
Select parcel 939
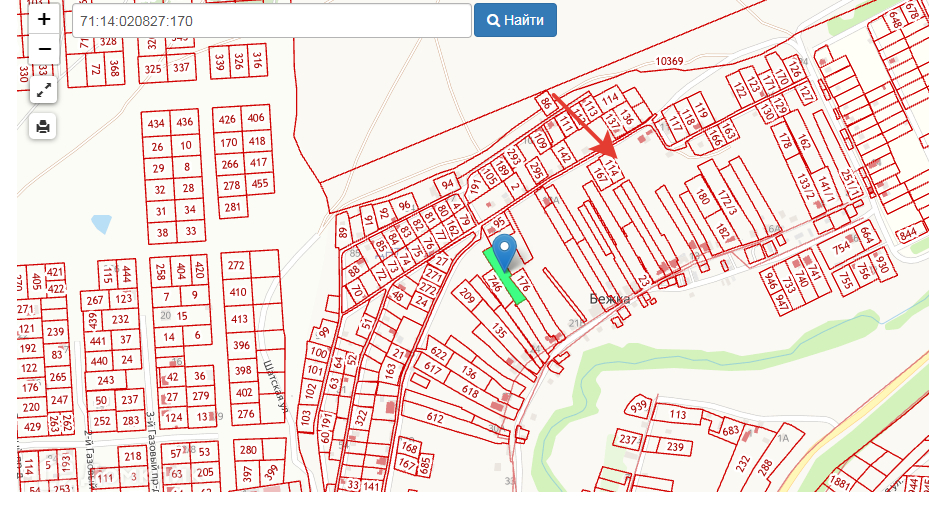tap(638, 407)
